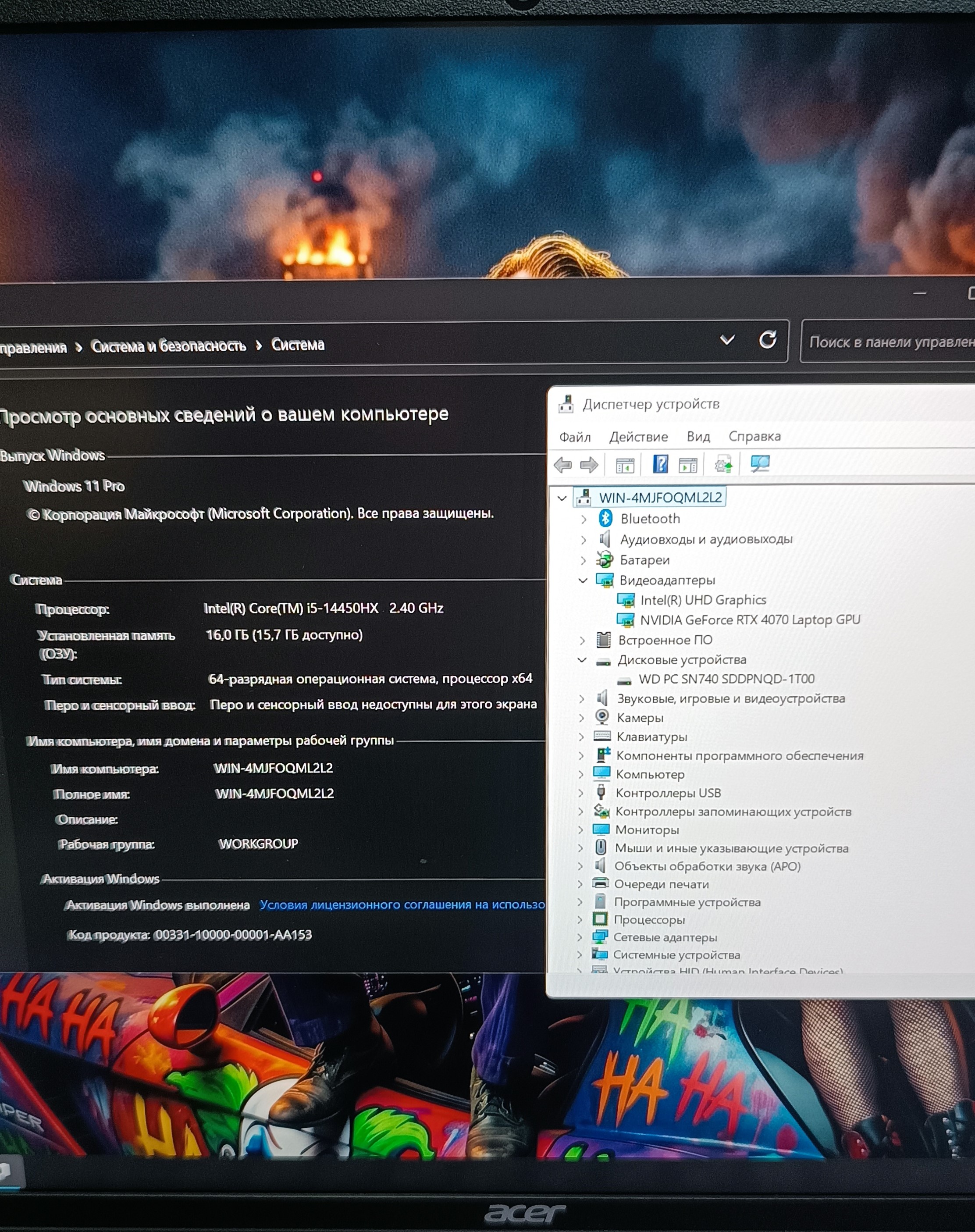Viewport: 975px width, 1232px height.
Task: Collapse the root computer node in Device Manager
Action: click(x=562, y=498)
